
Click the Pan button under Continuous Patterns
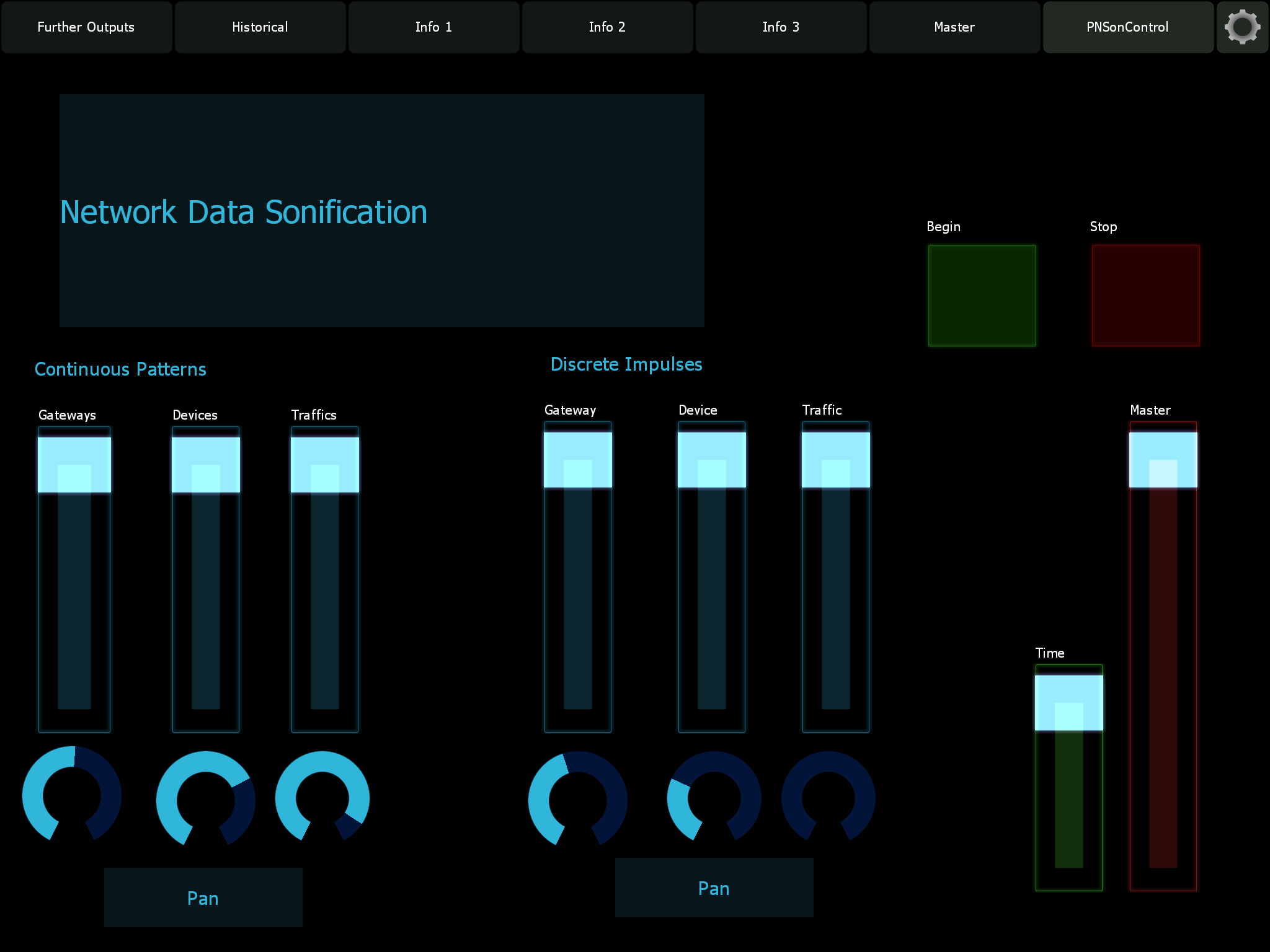[203, 897]
